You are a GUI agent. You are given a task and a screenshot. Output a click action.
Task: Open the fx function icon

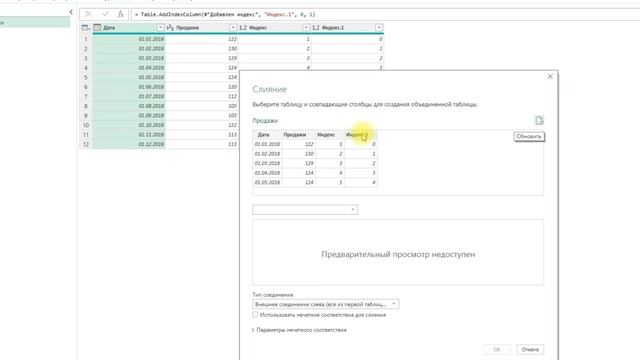tap(120, 14)
